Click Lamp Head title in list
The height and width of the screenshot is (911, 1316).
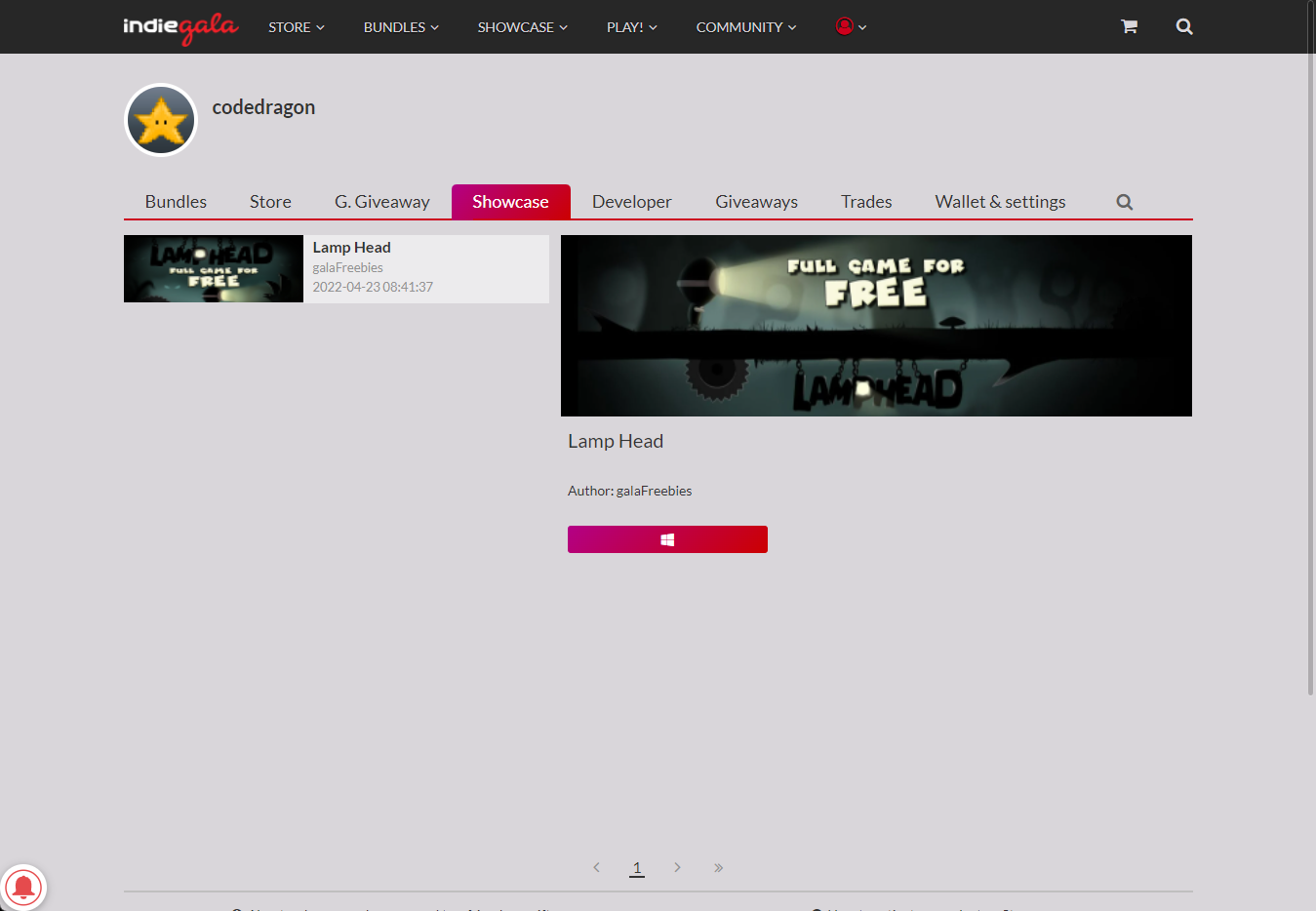click(351, 248)
